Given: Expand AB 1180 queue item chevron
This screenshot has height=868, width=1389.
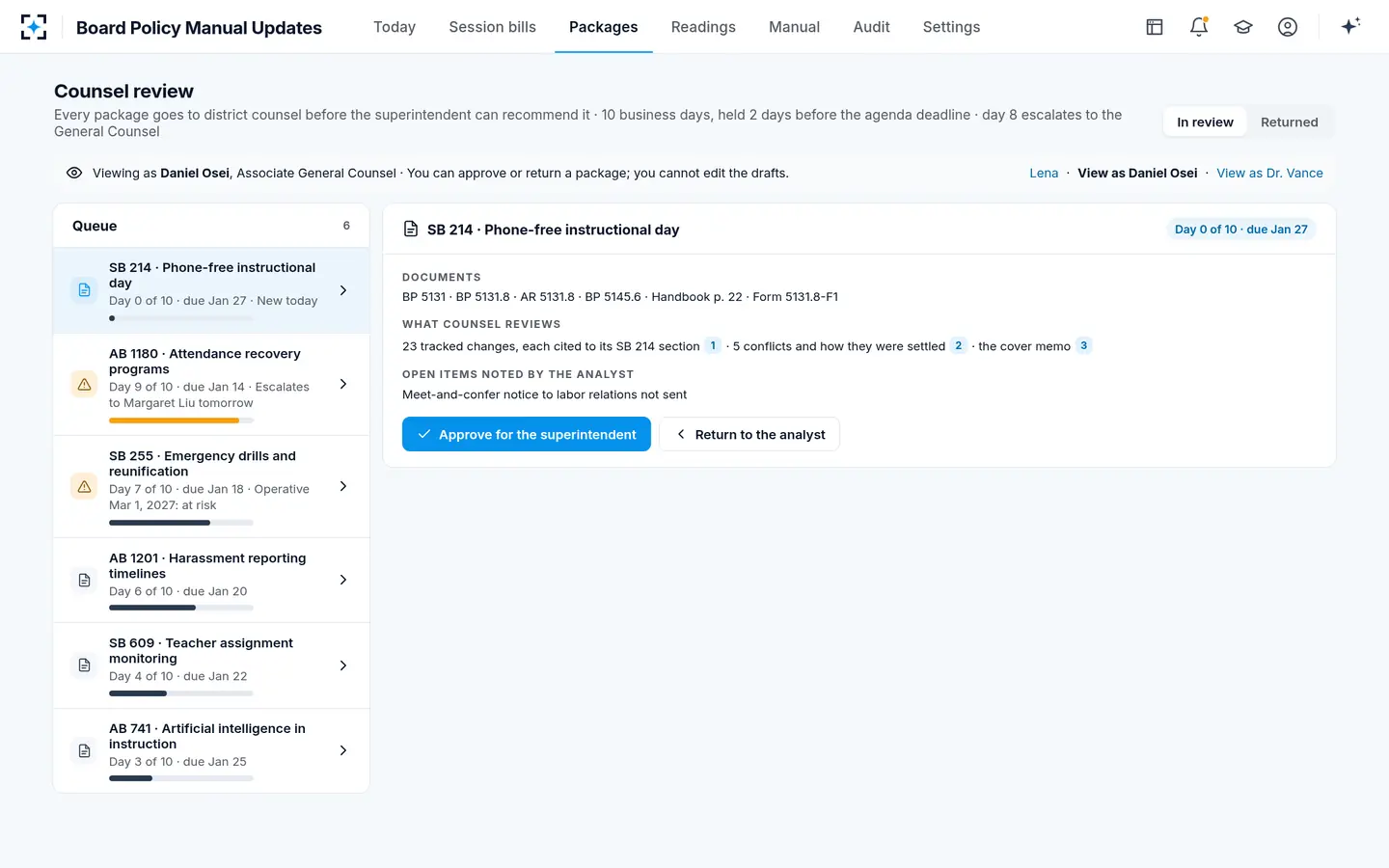Looking at the screenshot, I should [x=343, y=384].
